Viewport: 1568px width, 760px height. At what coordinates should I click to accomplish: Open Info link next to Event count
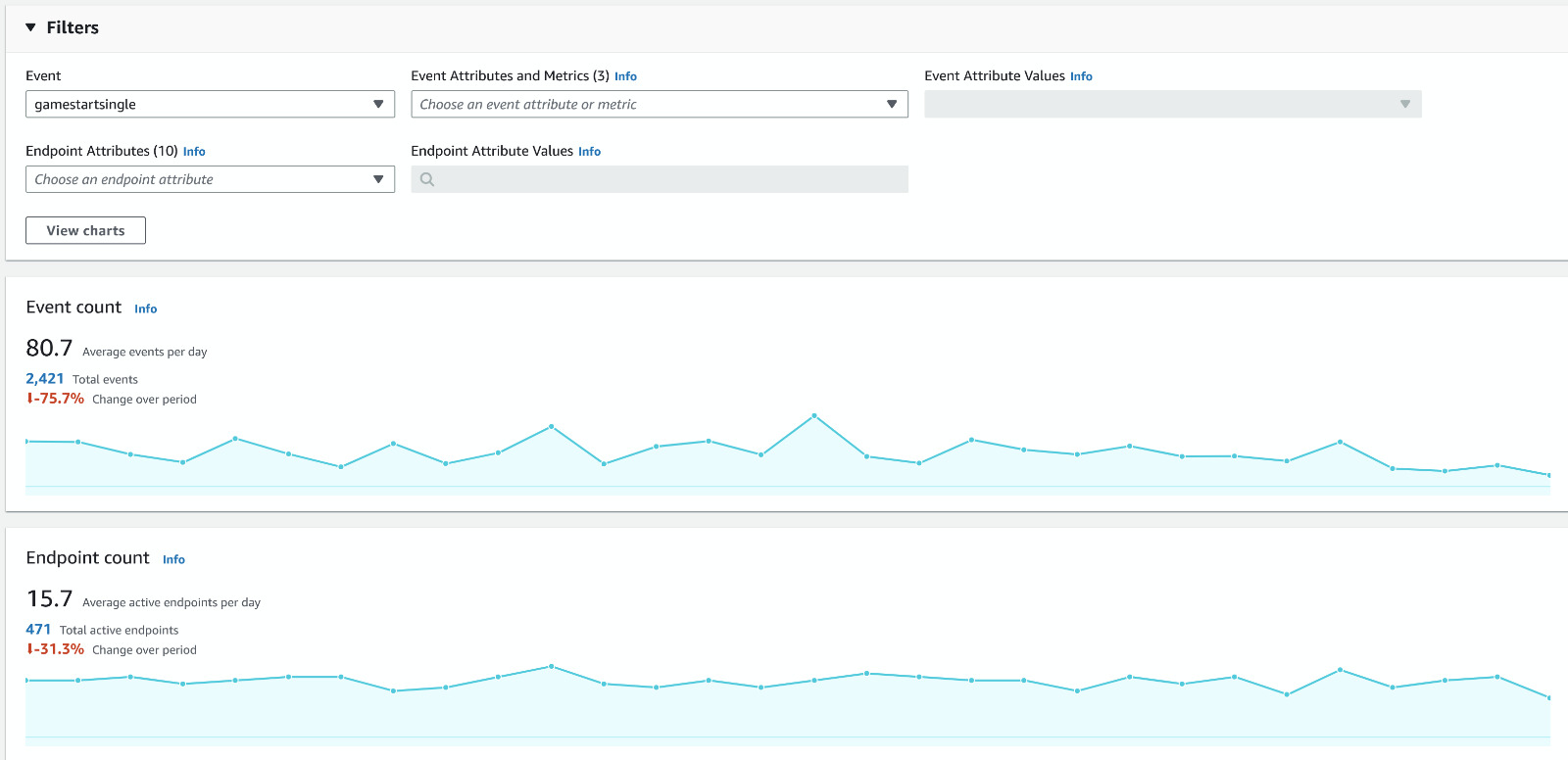coord(145,309)
